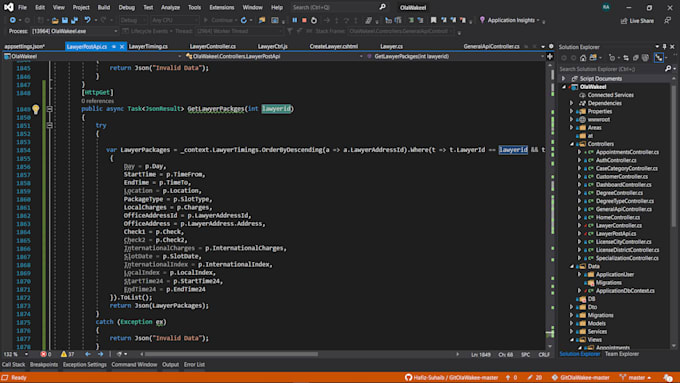Viewport: 680px width, 383px height.
Task: Click the Hot Reload refresh icon
Action: 244,20
